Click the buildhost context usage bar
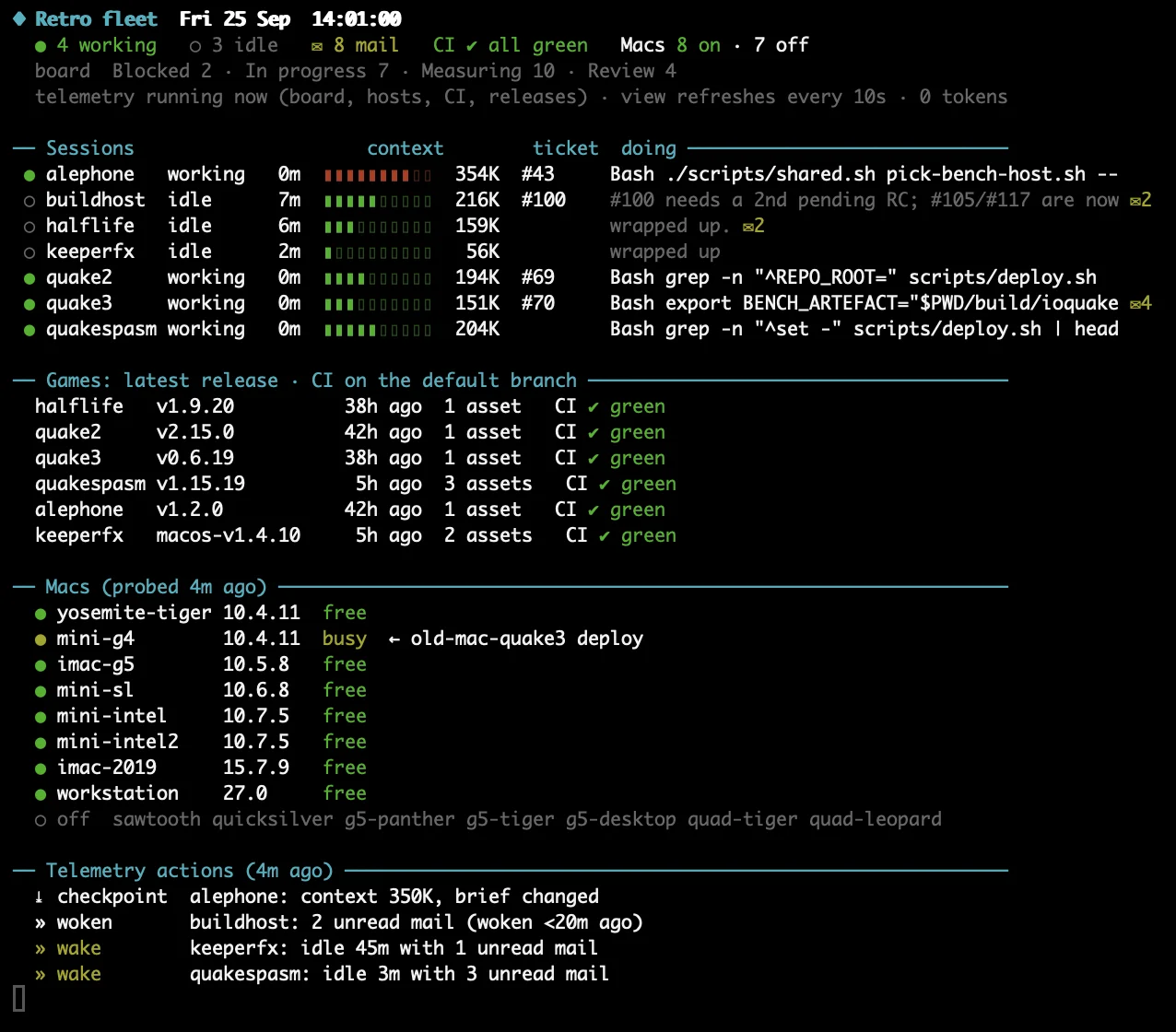Viewport: 1176px width, 1032px height. coord(378,200)
